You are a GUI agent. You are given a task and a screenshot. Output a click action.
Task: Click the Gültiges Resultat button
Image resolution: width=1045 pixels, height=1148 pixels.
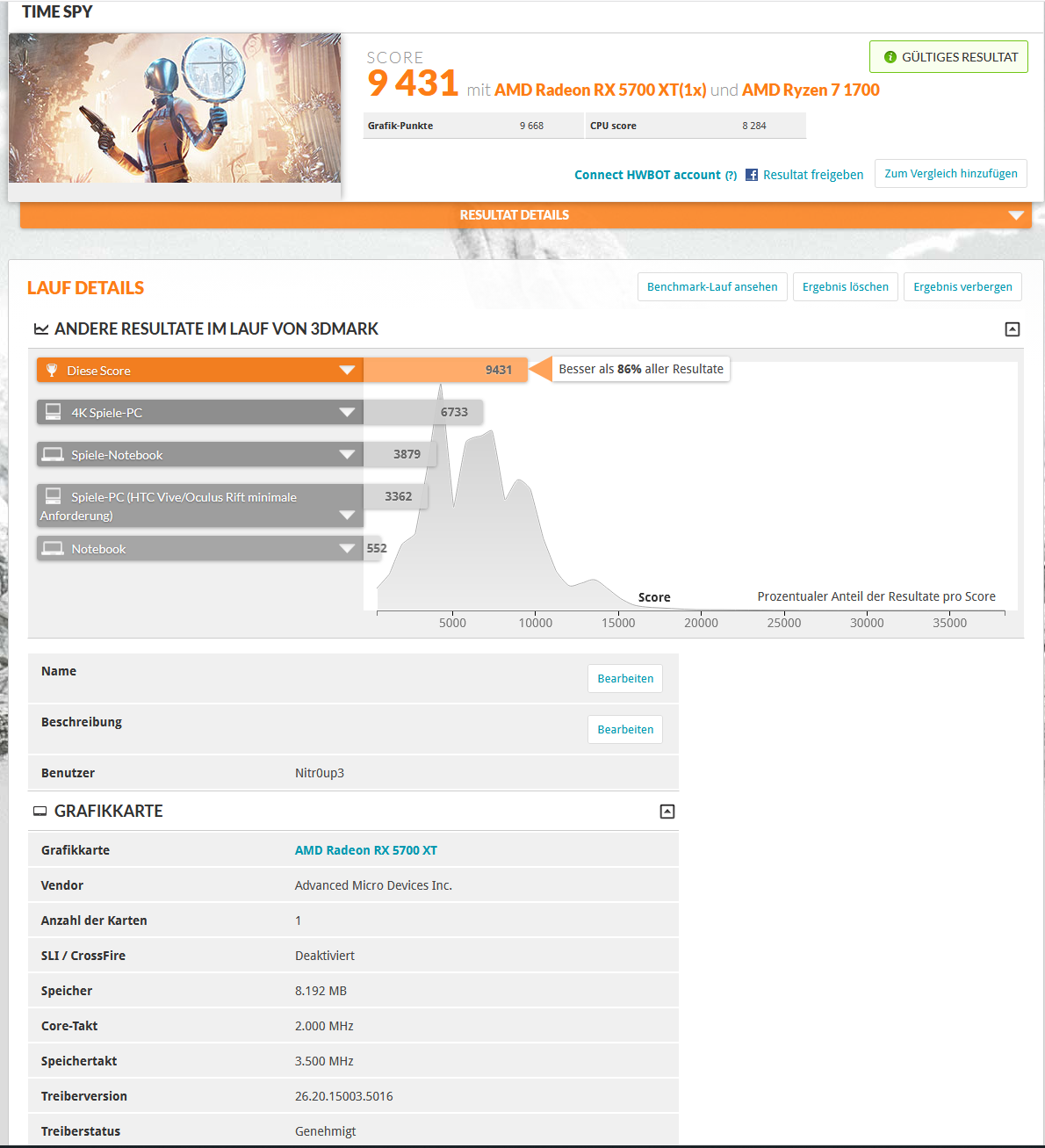[948, 57]
